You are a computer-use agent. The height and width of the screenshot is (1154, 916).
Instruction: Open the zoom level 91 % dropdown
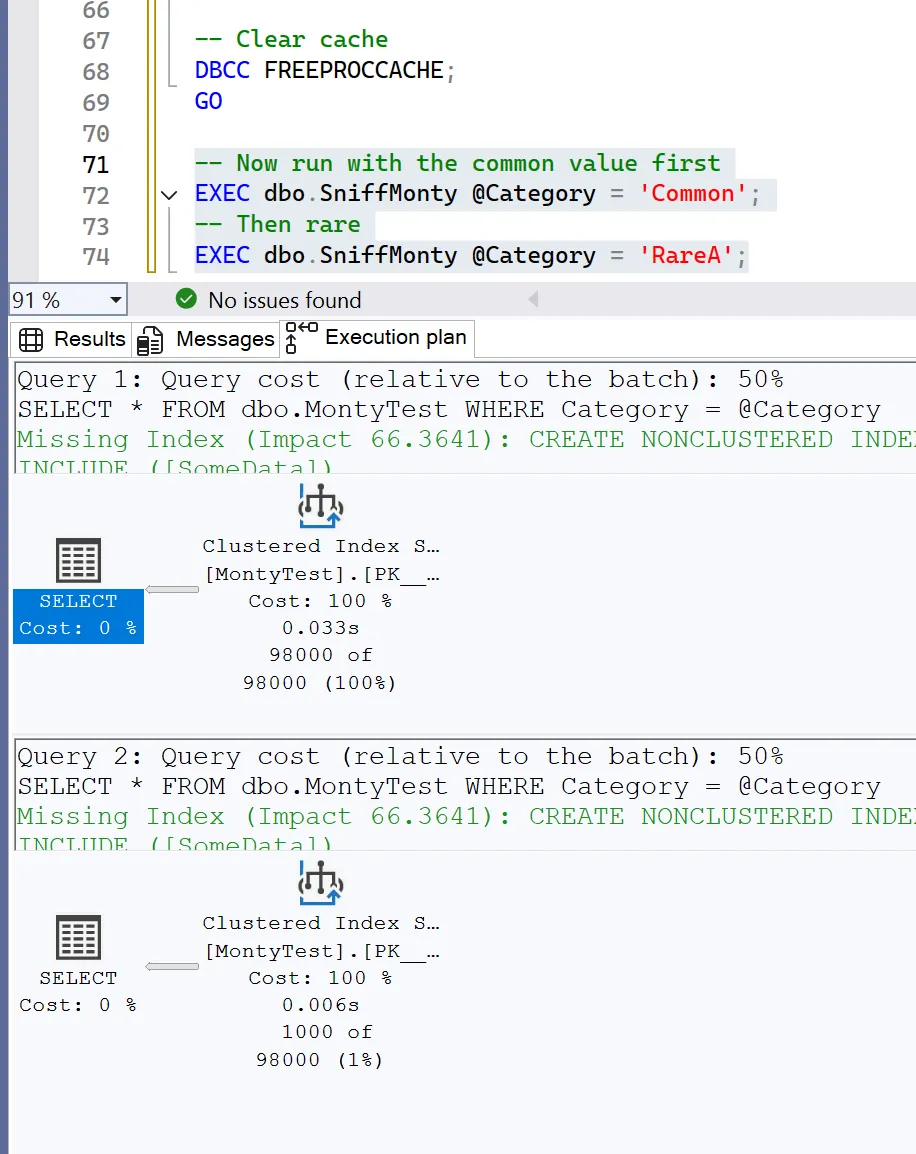coord(116,300)
